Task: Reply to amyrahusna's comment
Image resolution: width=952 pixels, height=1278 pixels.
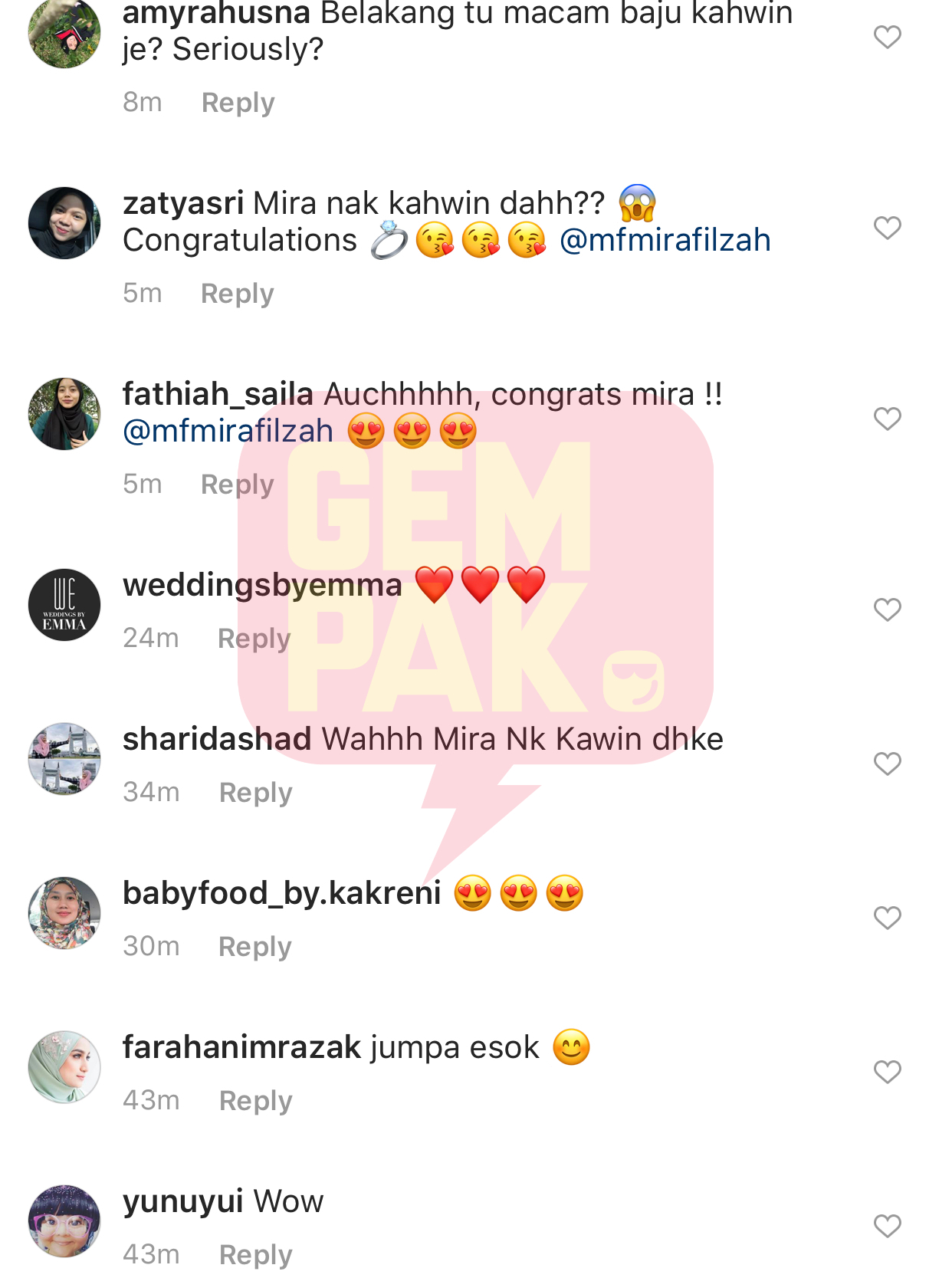Action: [x=238, y=103]
